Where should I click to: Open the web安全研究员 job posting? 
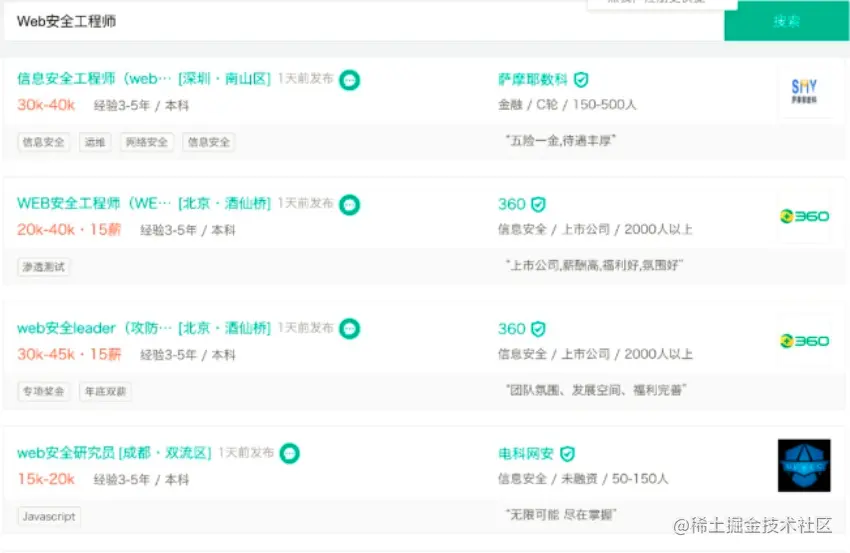click(66, 453)
